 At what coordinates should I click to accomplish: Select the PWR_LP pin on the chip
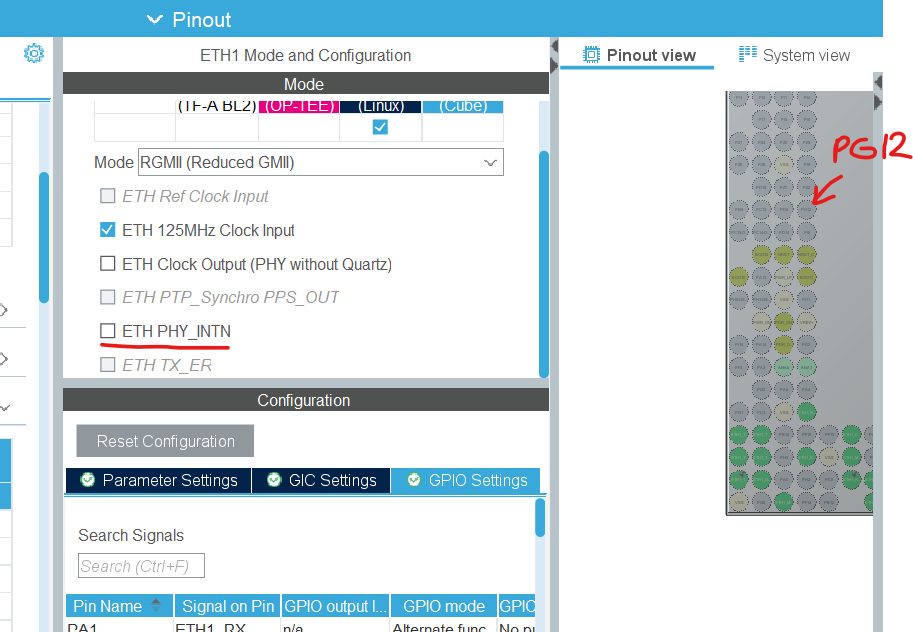pos(784,277)
